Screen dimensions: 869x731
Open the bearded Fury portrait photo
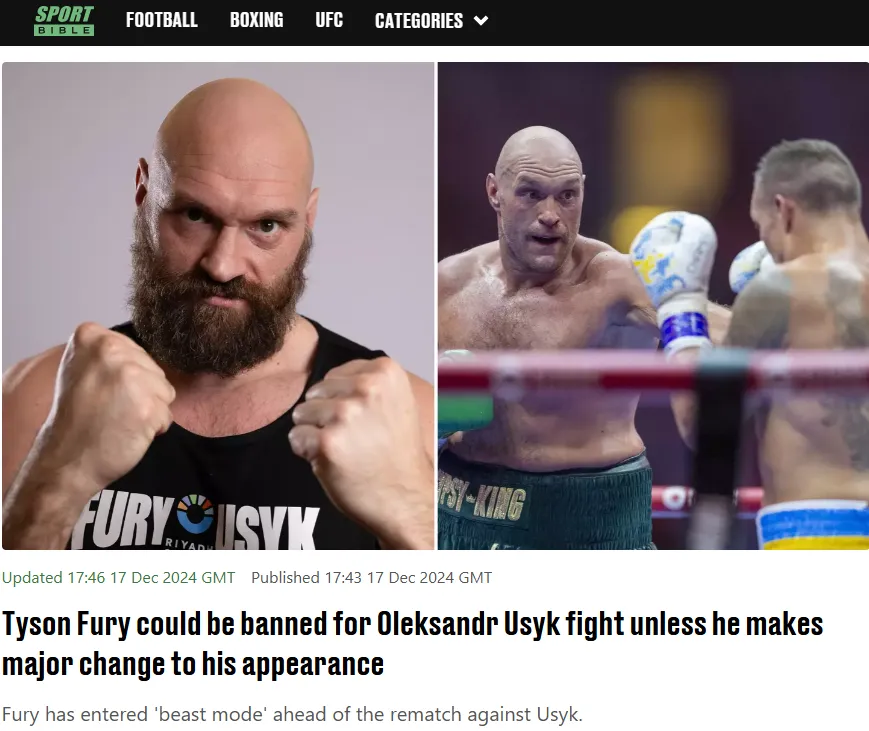coord(218,306)
